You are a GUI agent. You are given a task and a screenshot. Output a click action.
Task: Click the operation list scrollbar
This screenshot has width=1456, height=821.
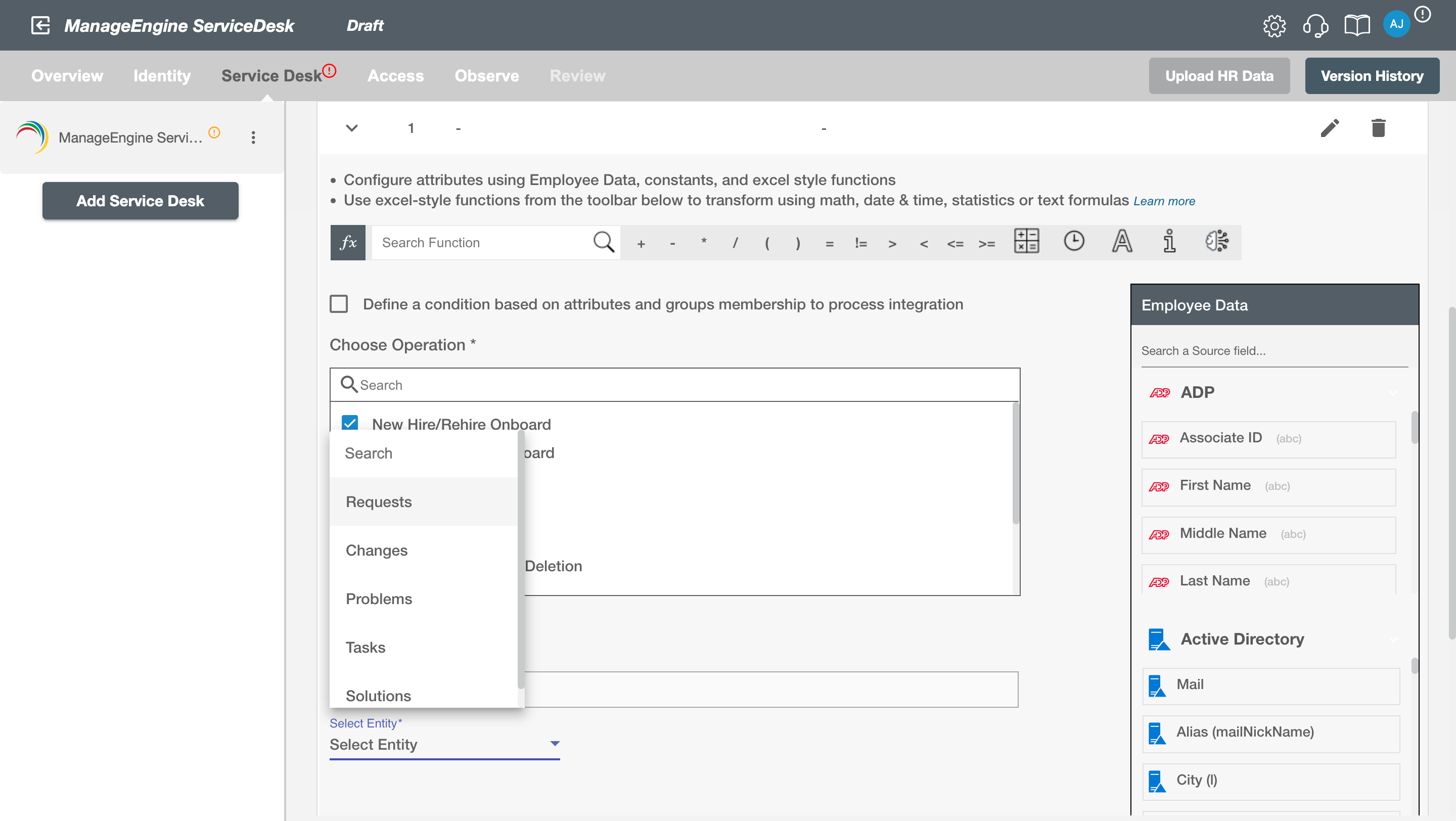point(1016,464)
